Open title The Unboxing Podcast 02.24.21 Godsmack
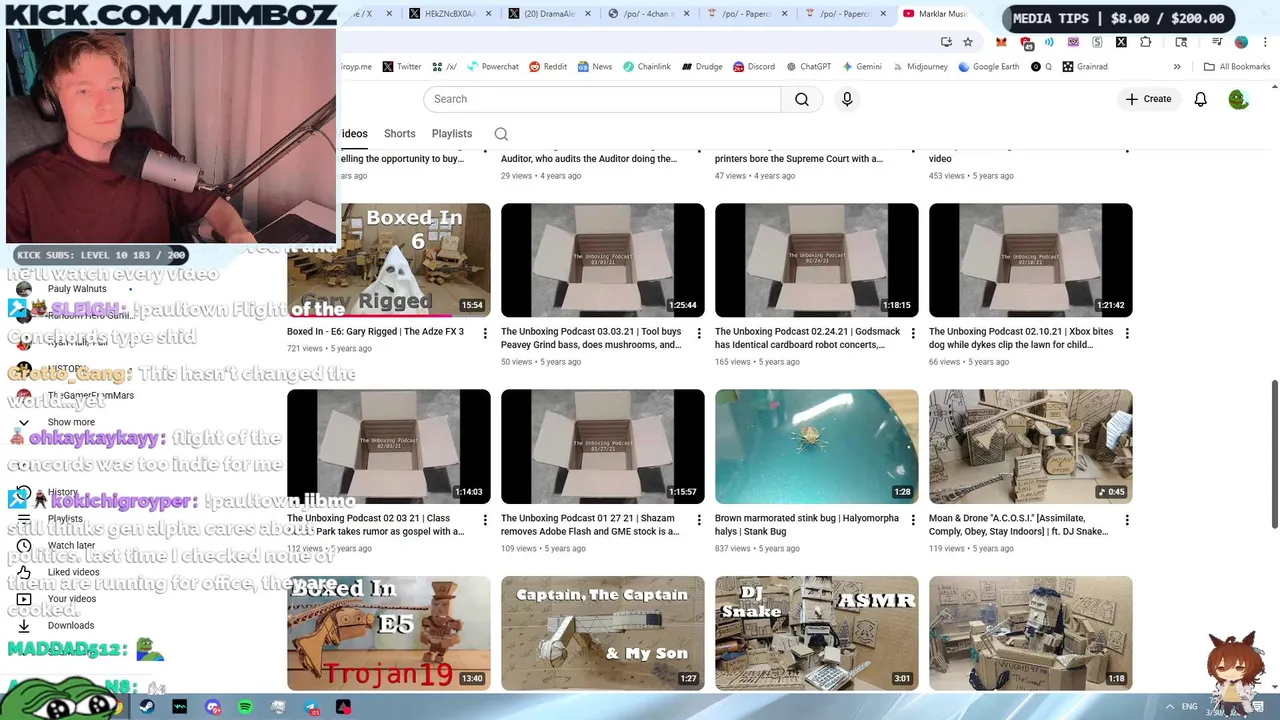This screenshot has width=1280, height=720. click(x=807, y=338)
